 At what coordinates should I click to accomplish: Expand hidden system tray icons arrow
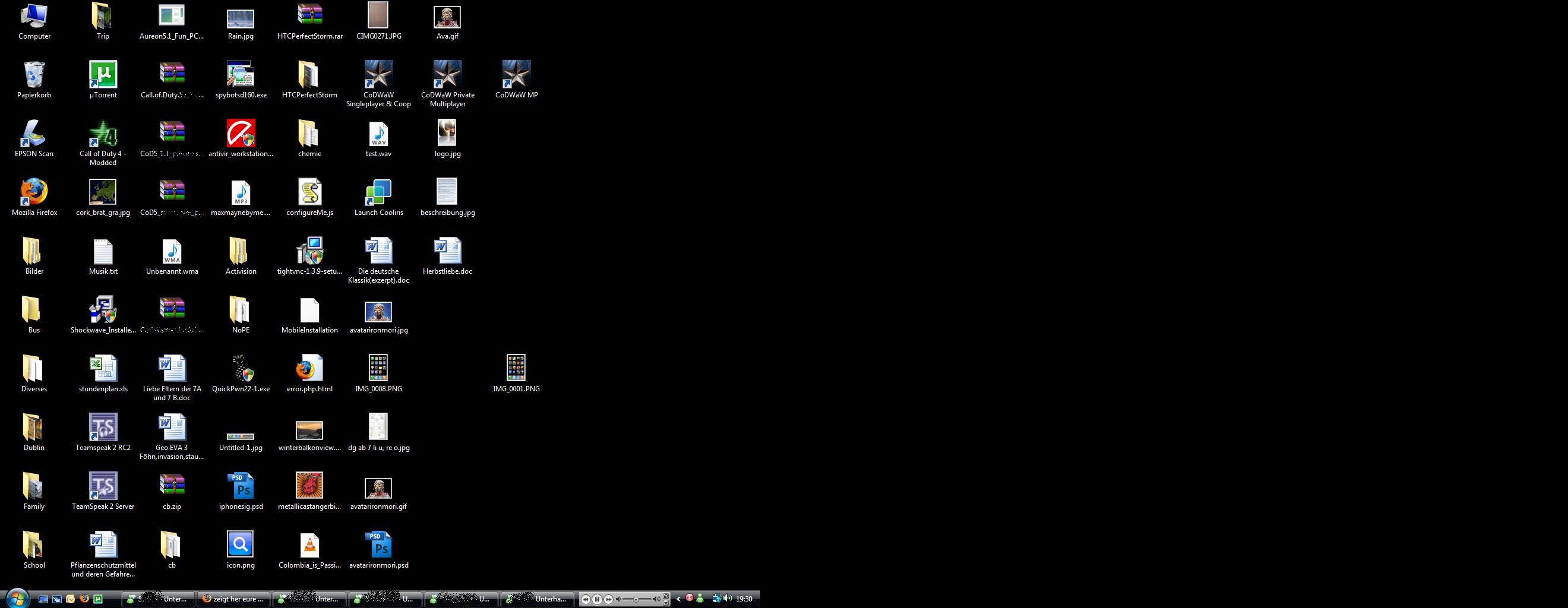click(678, 599)
